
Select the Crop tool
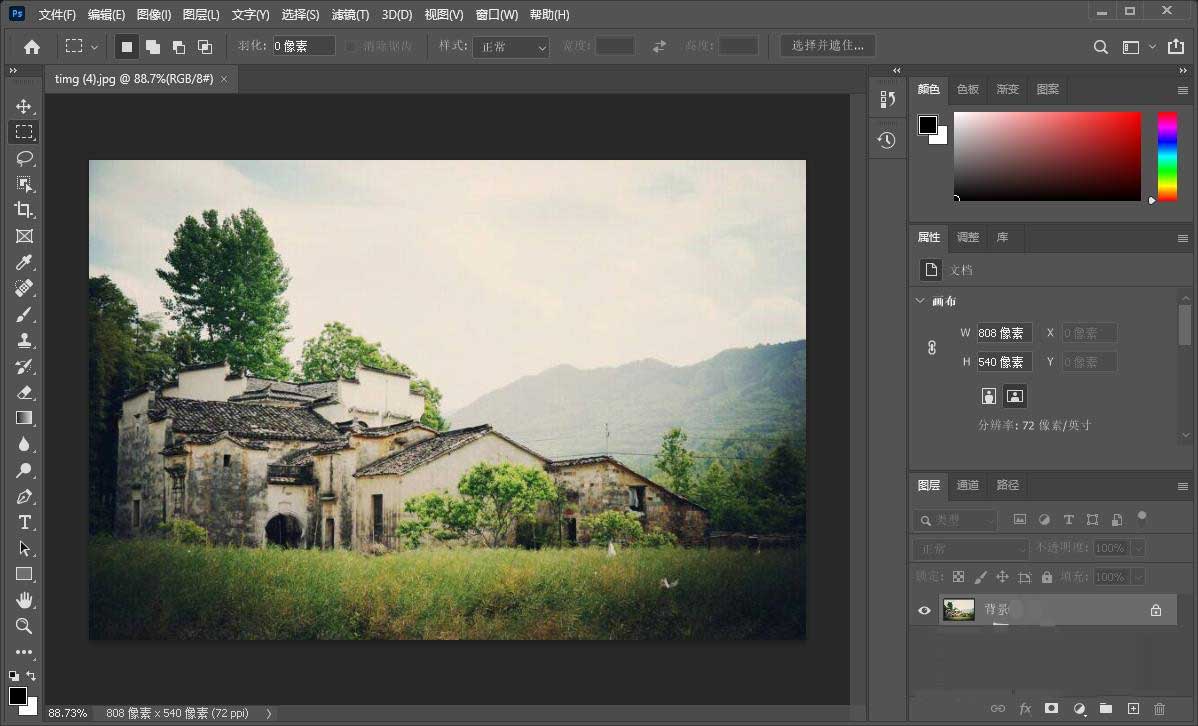click(24, 210)
